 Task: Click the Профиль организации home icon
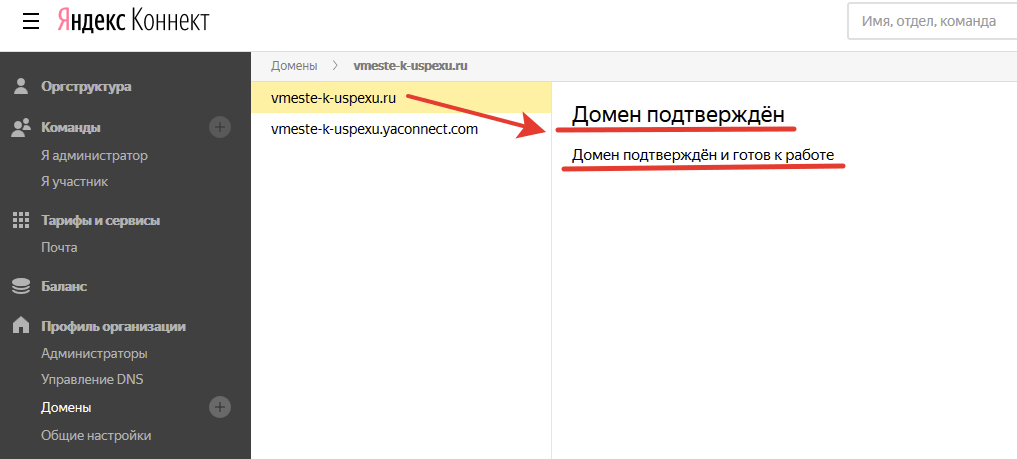(x=20, y=326)
